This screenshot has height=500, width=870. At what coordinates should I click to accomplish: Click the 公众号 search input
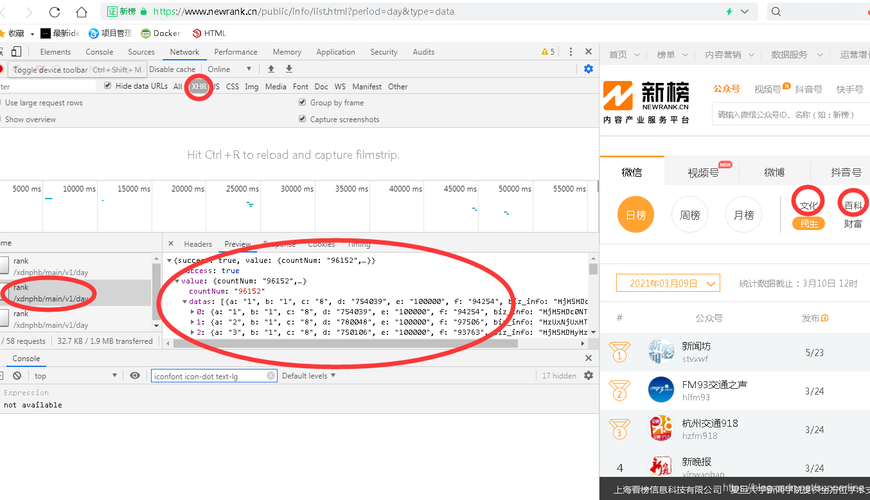[x=791, y=114]
